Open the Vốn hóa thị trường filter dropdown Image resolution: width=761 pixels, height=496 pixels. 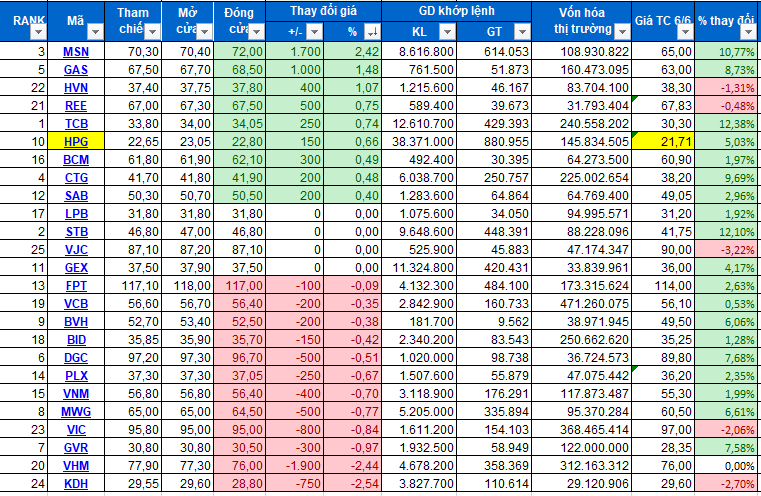tap(622, 33)
